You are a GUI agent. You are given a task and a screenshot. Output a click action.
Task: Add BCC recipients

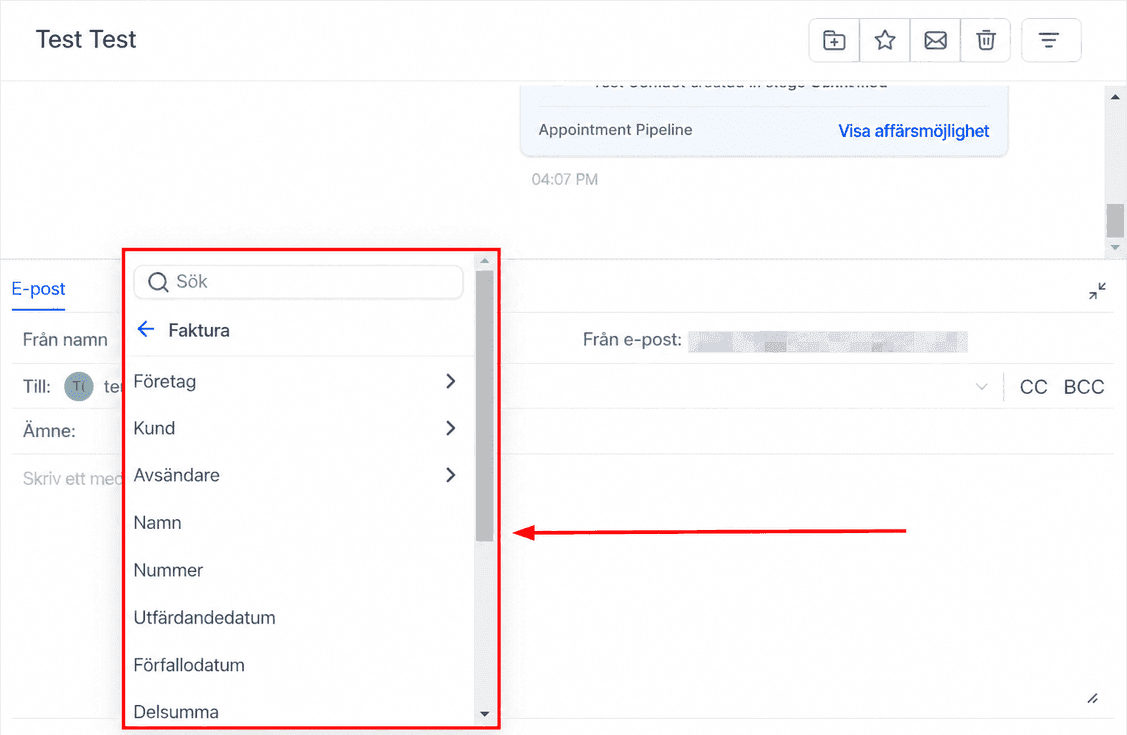tap(1083, 387)
